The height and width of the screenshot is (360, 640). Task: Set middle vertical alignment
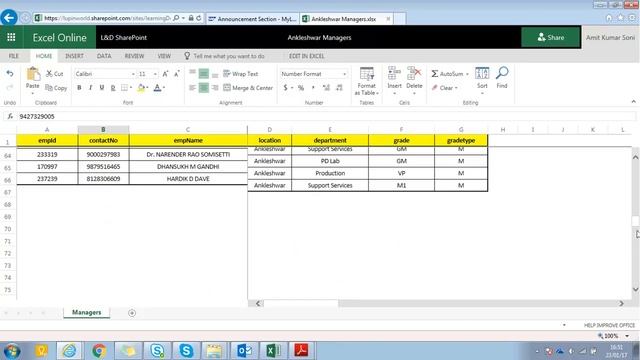tap(204, 73)
